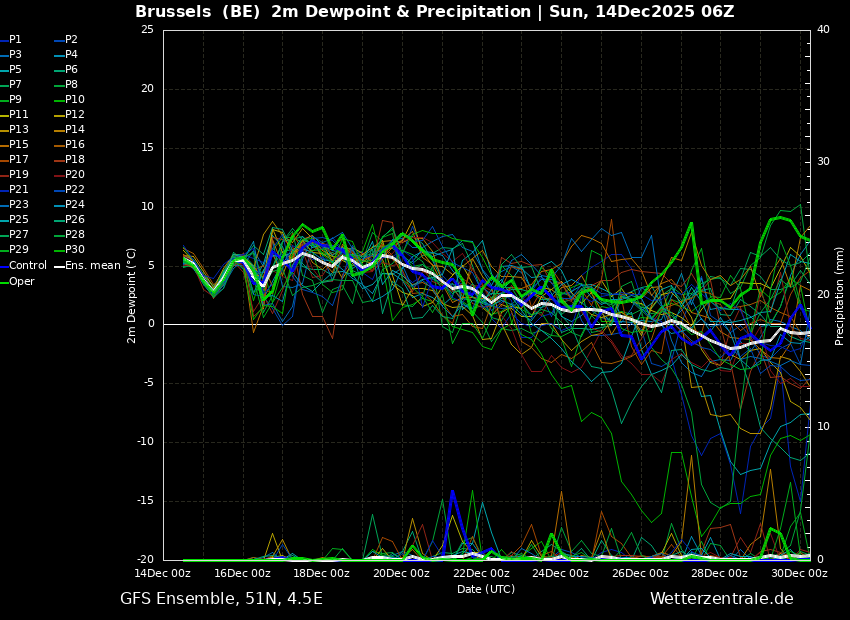Click the P29 legend label
The height and width of the screenshot is (620, 850).
[x=18, y=249]
